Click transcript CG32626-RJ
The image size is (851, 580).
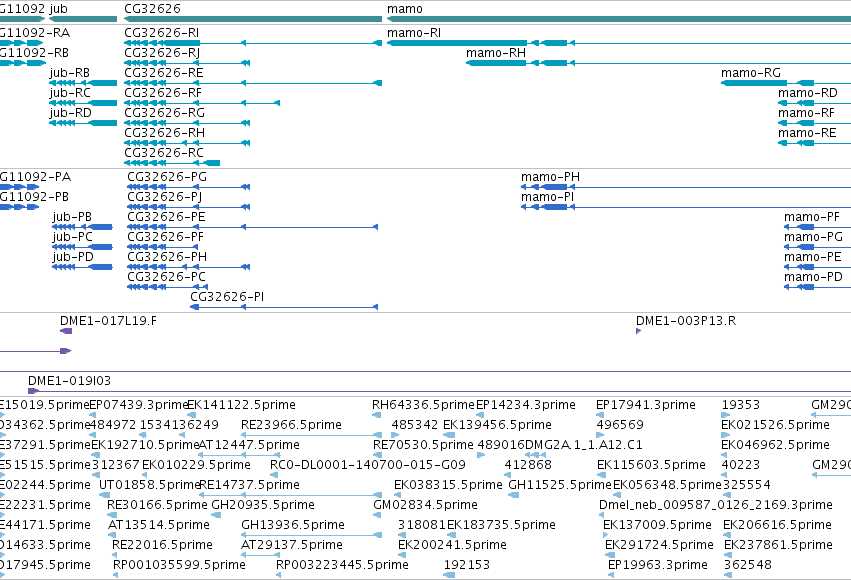(162, 53)
